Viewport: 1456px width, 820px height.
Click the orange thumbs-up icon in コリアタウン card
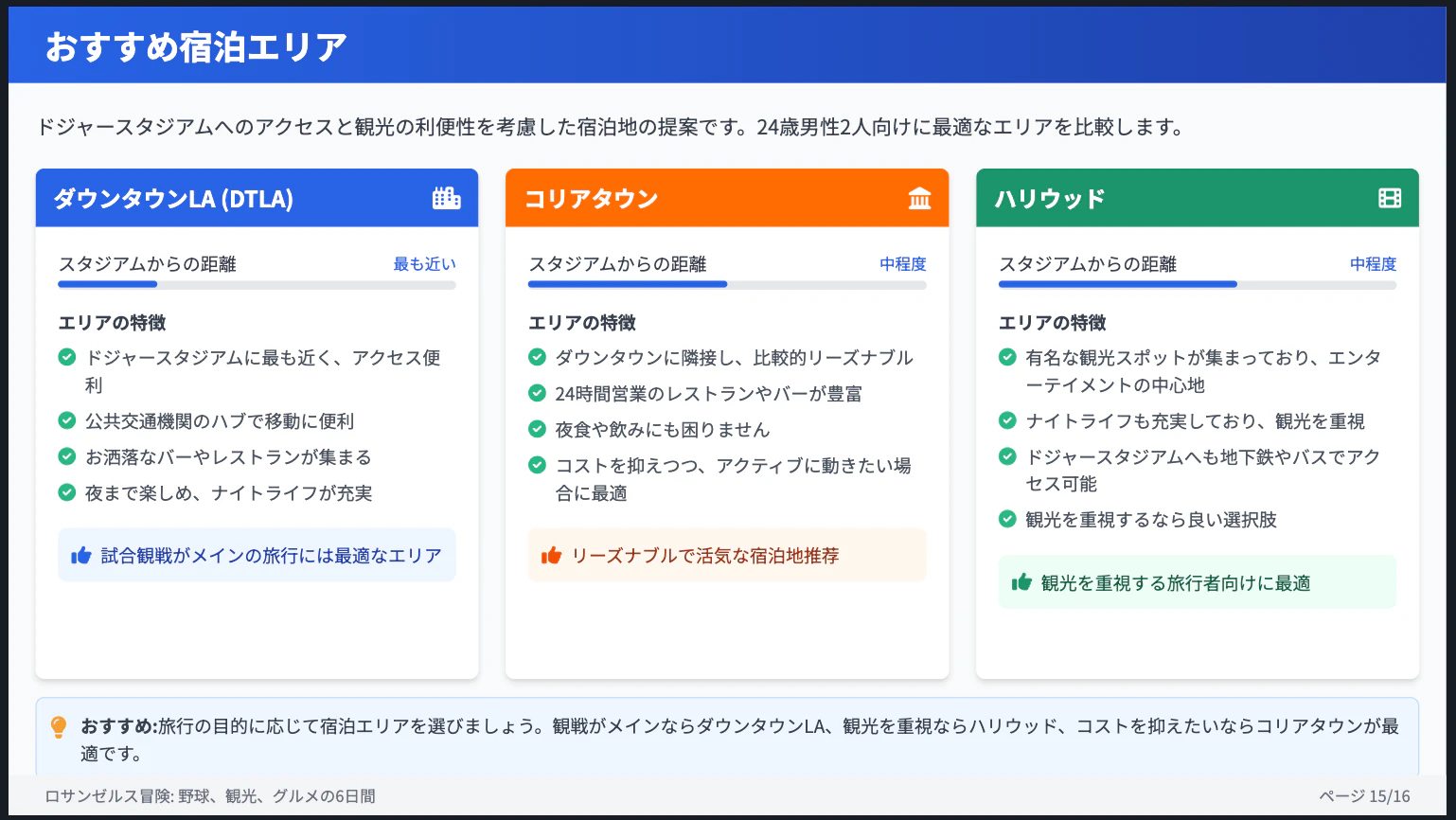tap(551, 556)
